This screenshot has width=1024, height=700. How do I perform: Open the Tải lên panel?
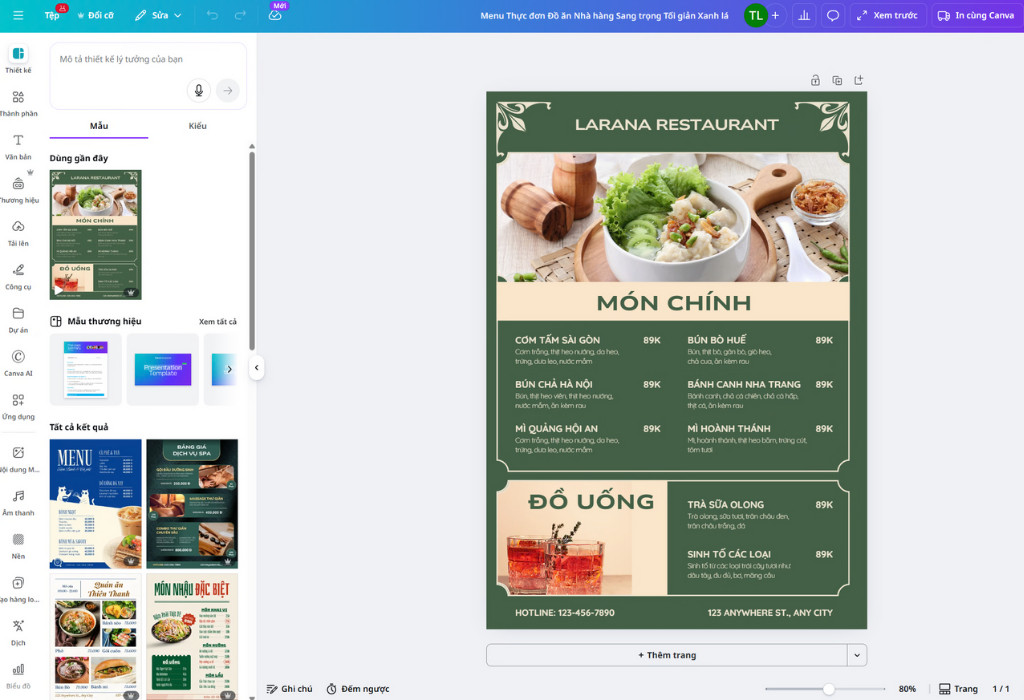pos(17,232)
